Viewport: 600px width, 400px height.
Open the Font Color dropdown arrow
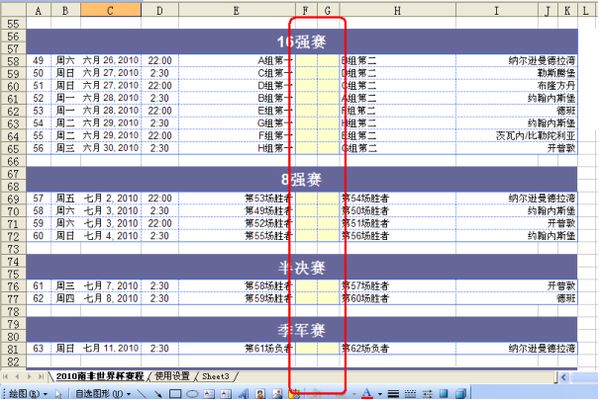click(378, 393)
